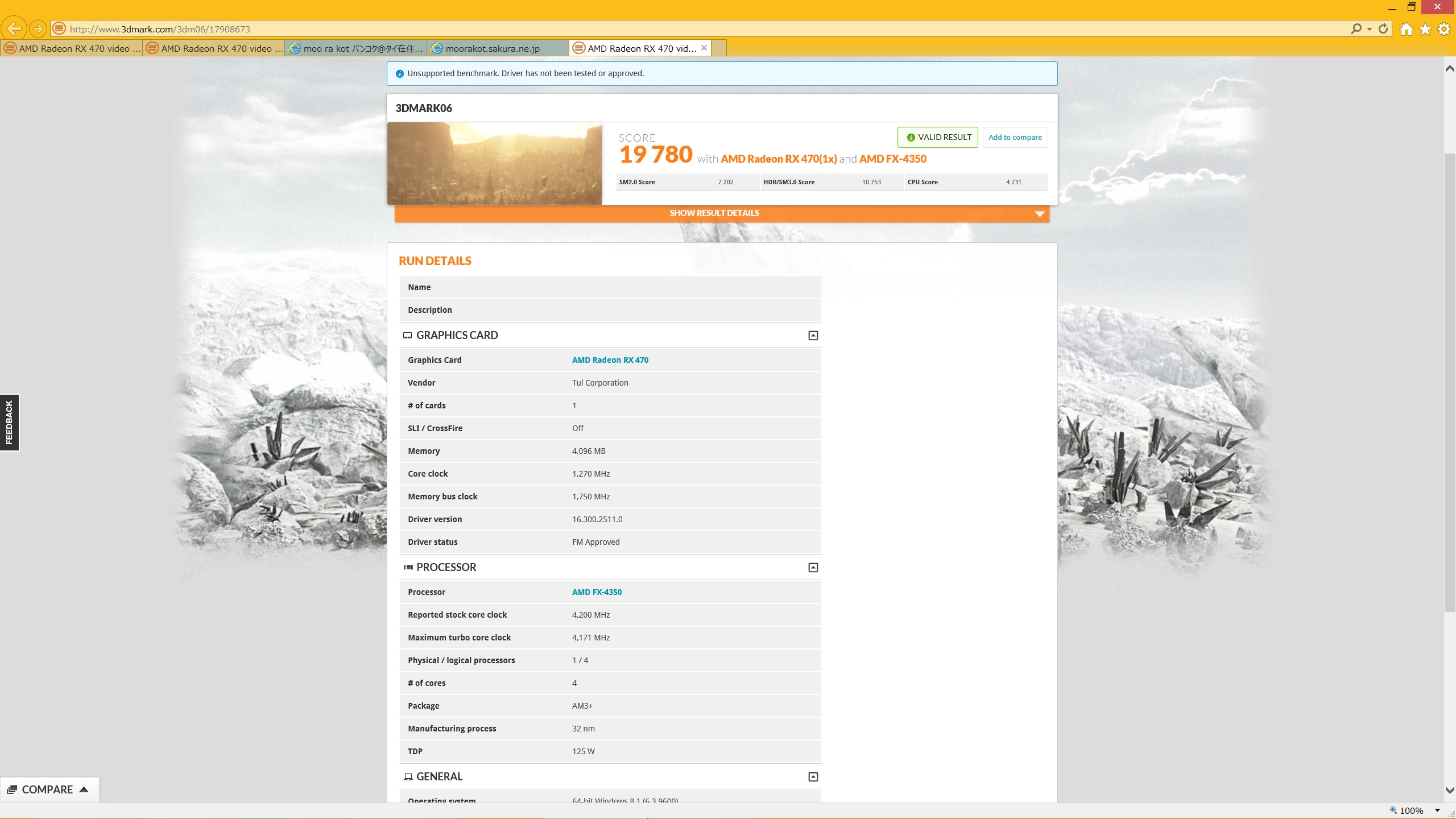Click the CPU Score value 4 731
This screenshot has height=819, width=1456.
(1014, 182)
